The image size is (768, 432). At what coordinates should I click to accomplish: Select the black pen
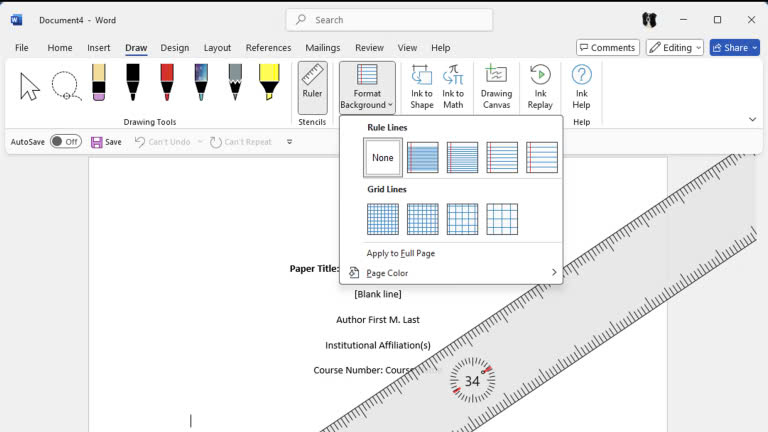[x=133, y=83]
